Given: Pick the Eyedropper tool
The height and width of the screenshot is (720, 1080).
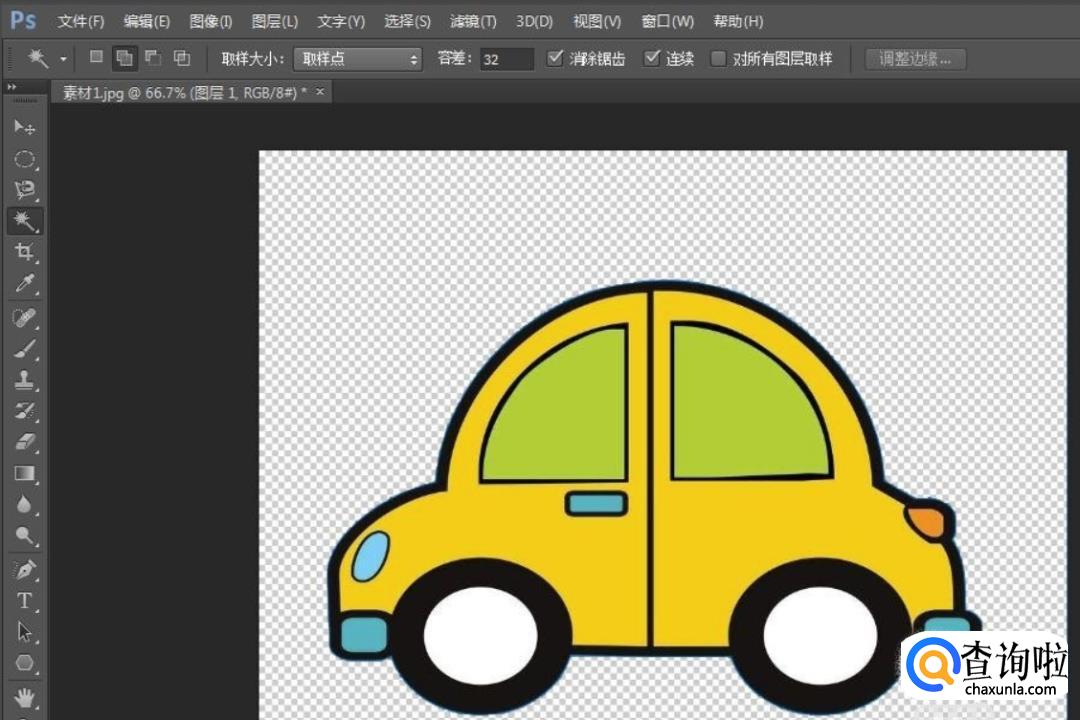Looking at the screenshot, I should [x=25, y=284].
